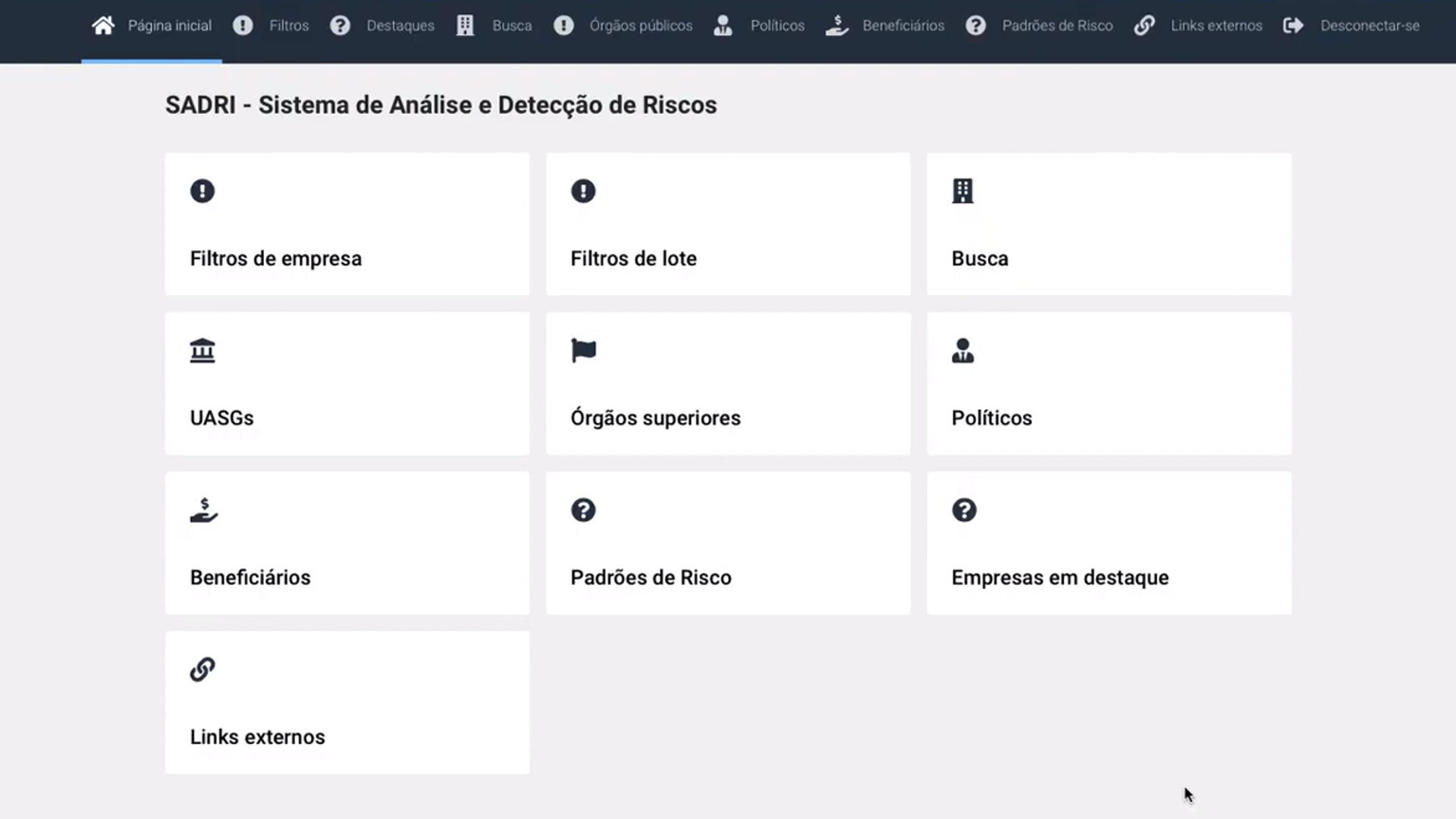Image resolution: width=1456 pixels, height=819 pixels.
Task: Click the bank icon on UASGs card
Action: 202,350
